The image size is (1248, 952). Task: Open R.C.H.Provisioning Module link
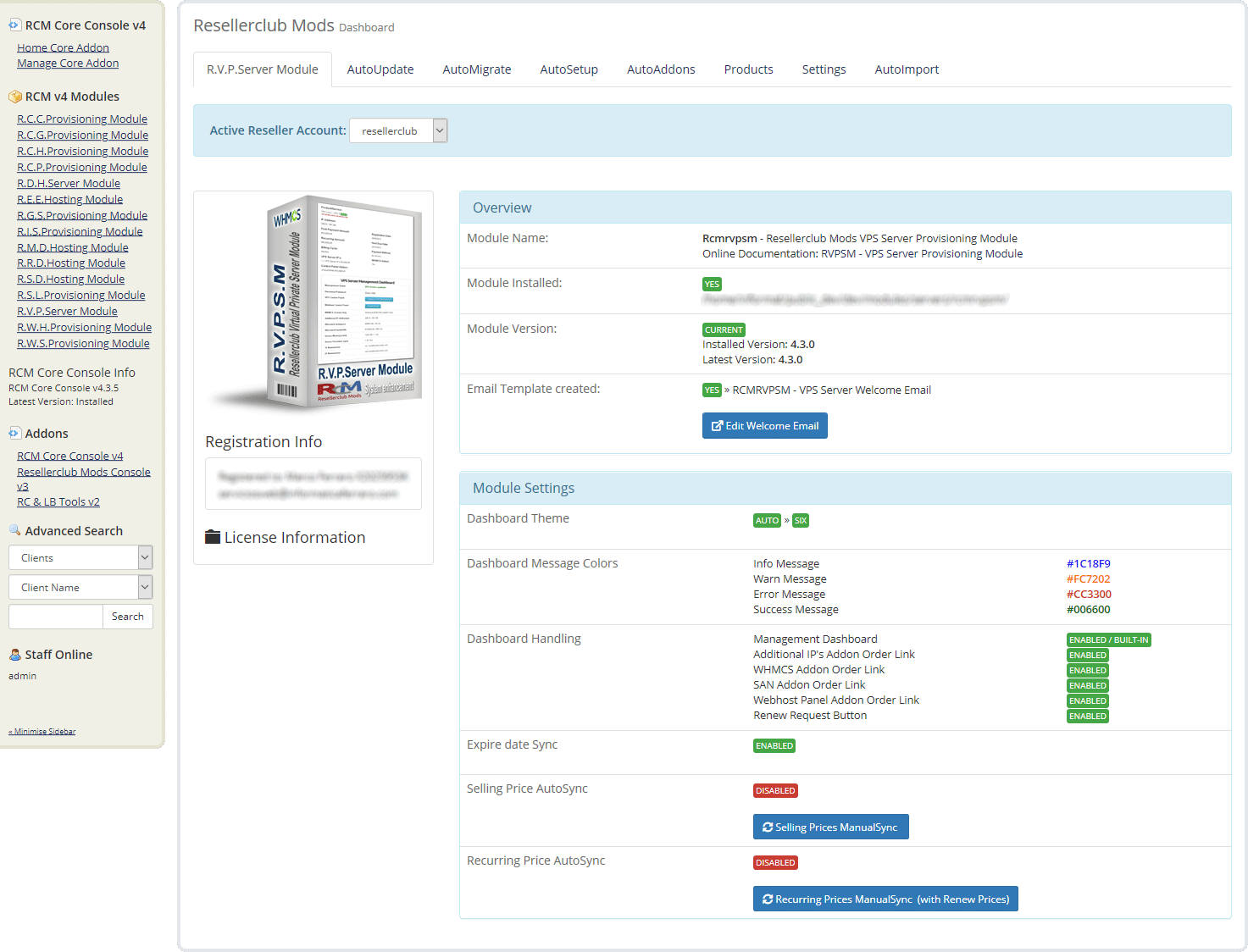[x=82, y=151]
